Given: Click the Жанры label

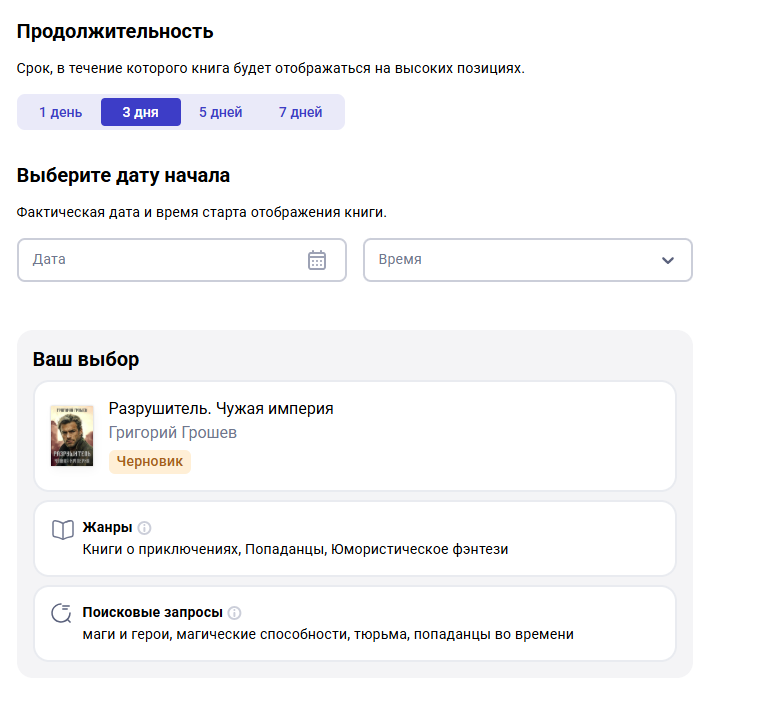Looking at the screenshot, I should tap(108, 527).
